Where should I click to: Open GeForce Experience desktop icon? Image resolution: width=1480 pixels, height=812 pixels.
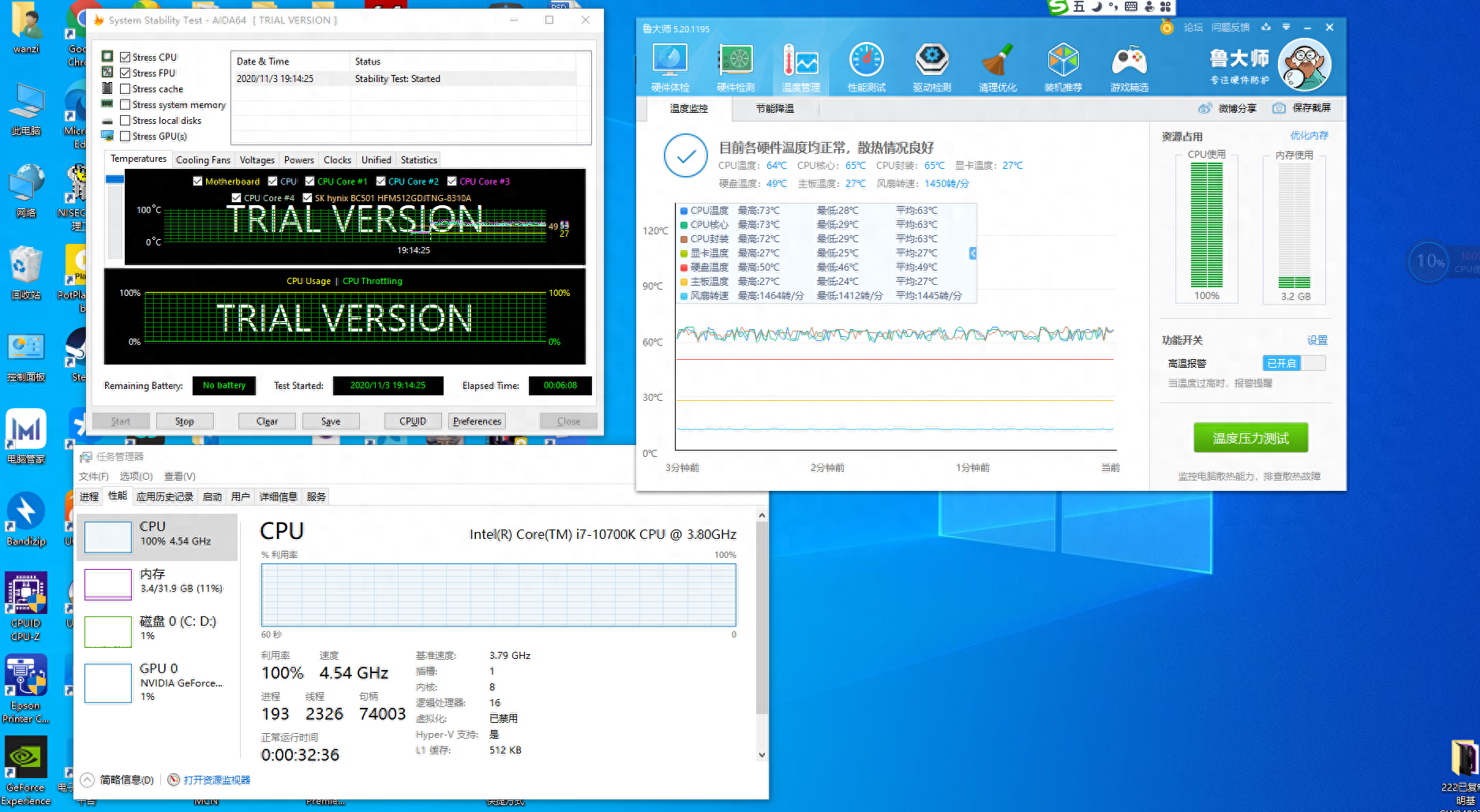(x=26, y=772)
